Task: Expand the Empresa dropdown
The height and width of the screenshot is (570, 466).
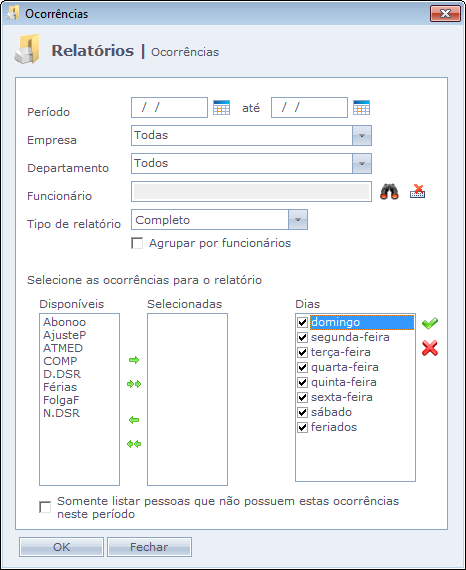Action: point(362,135)
